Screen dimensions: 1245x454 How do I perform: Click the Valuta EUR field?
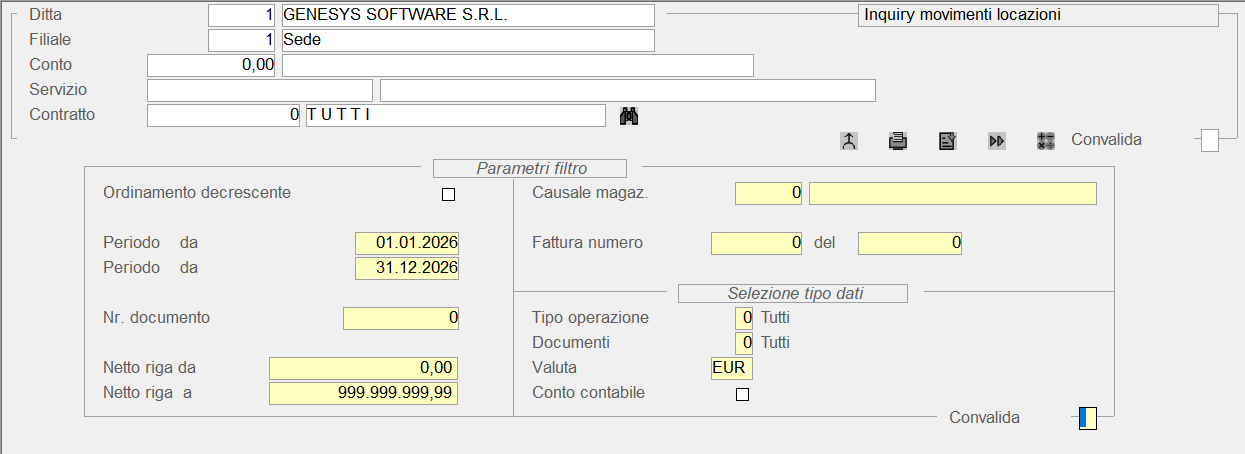pos(731,368)
